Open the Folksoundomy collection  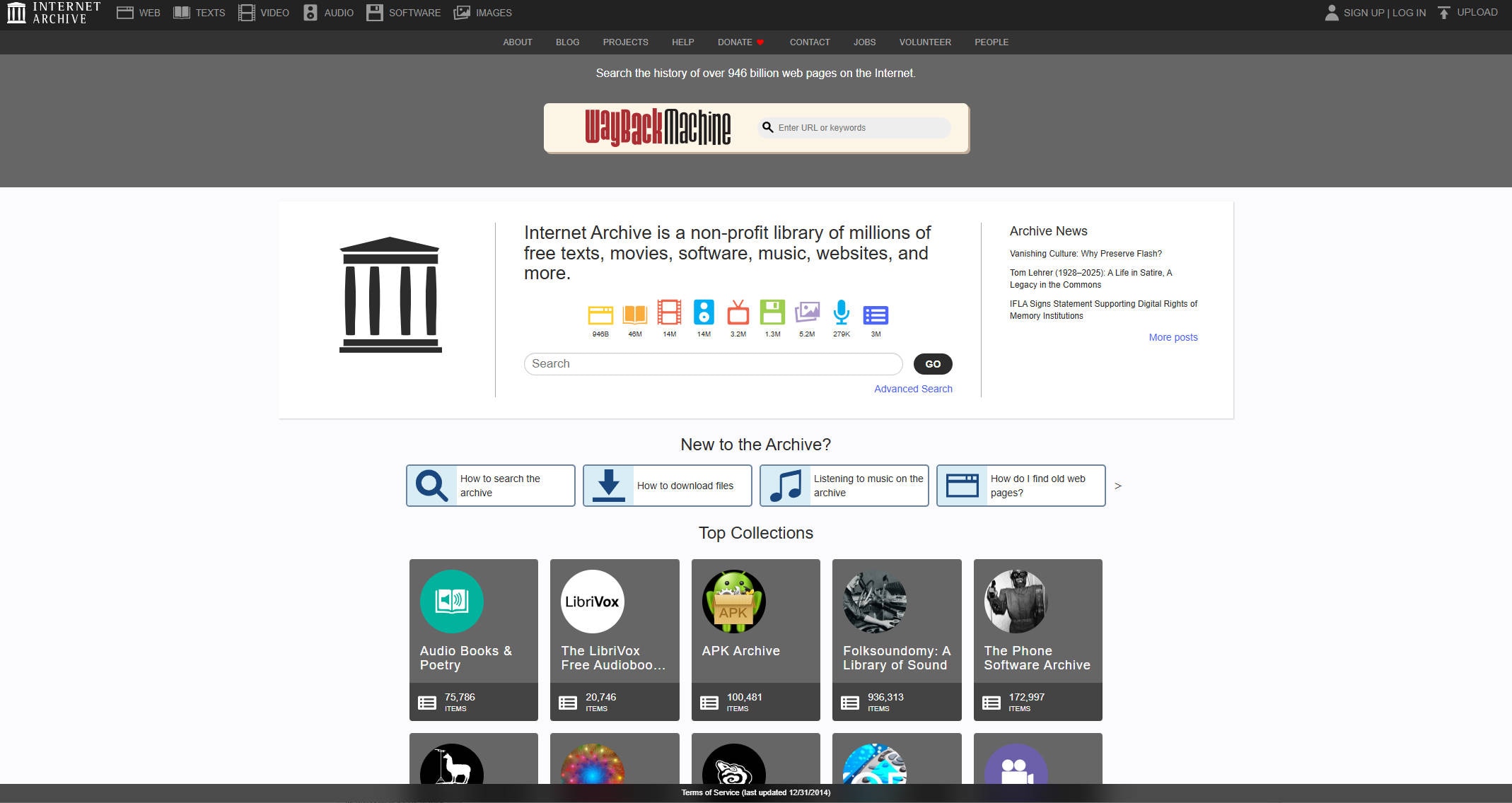[x=897, y=640]
